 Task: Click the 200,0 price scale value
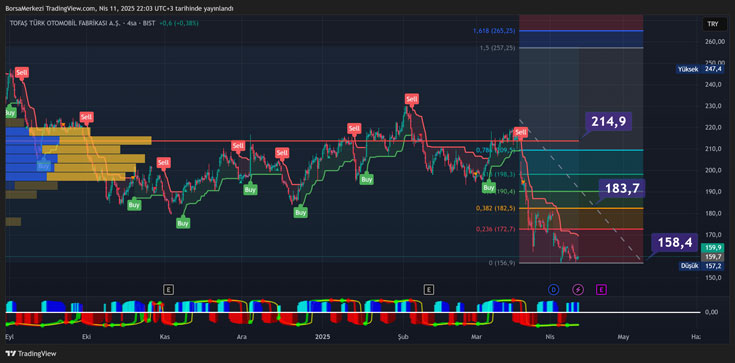(712, 170)
